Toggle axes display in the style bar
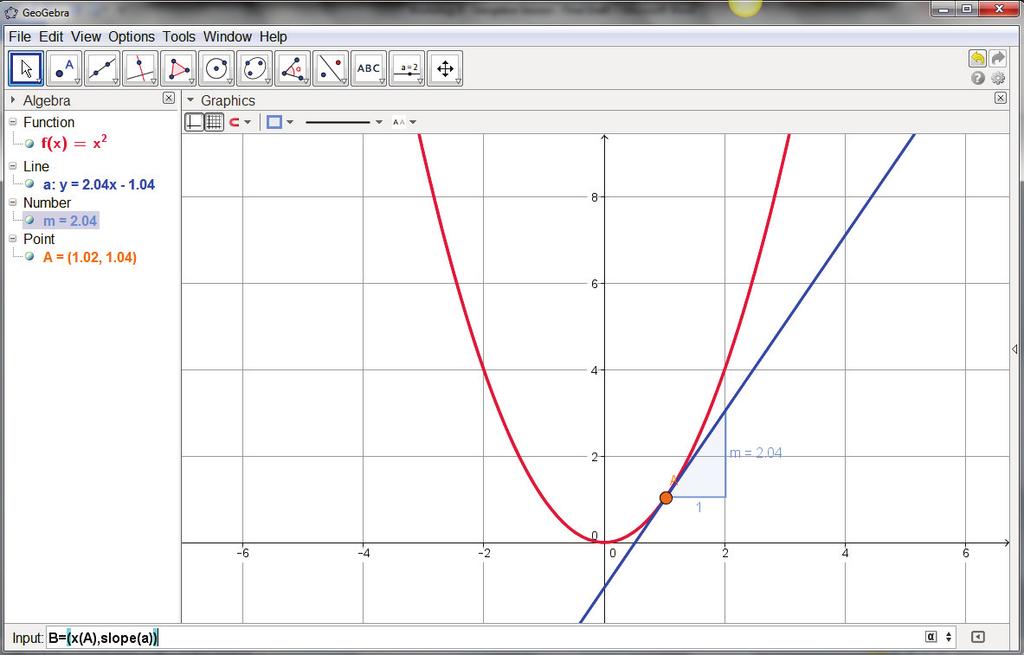 (194, 122)
